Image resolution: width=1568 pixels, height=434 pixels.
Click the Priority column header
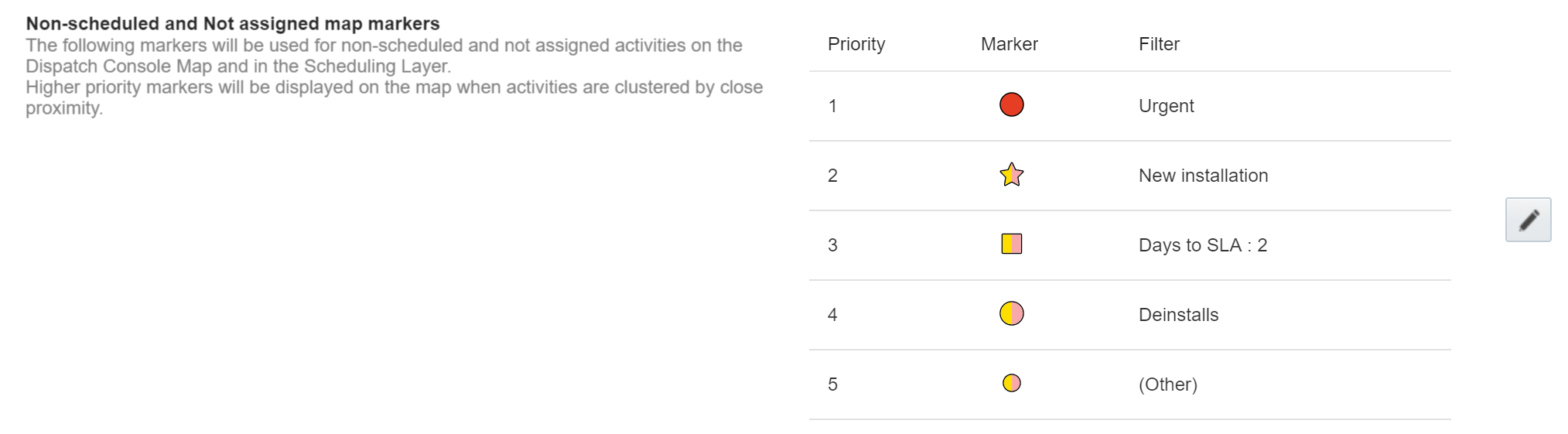click(x=856, y=44)
